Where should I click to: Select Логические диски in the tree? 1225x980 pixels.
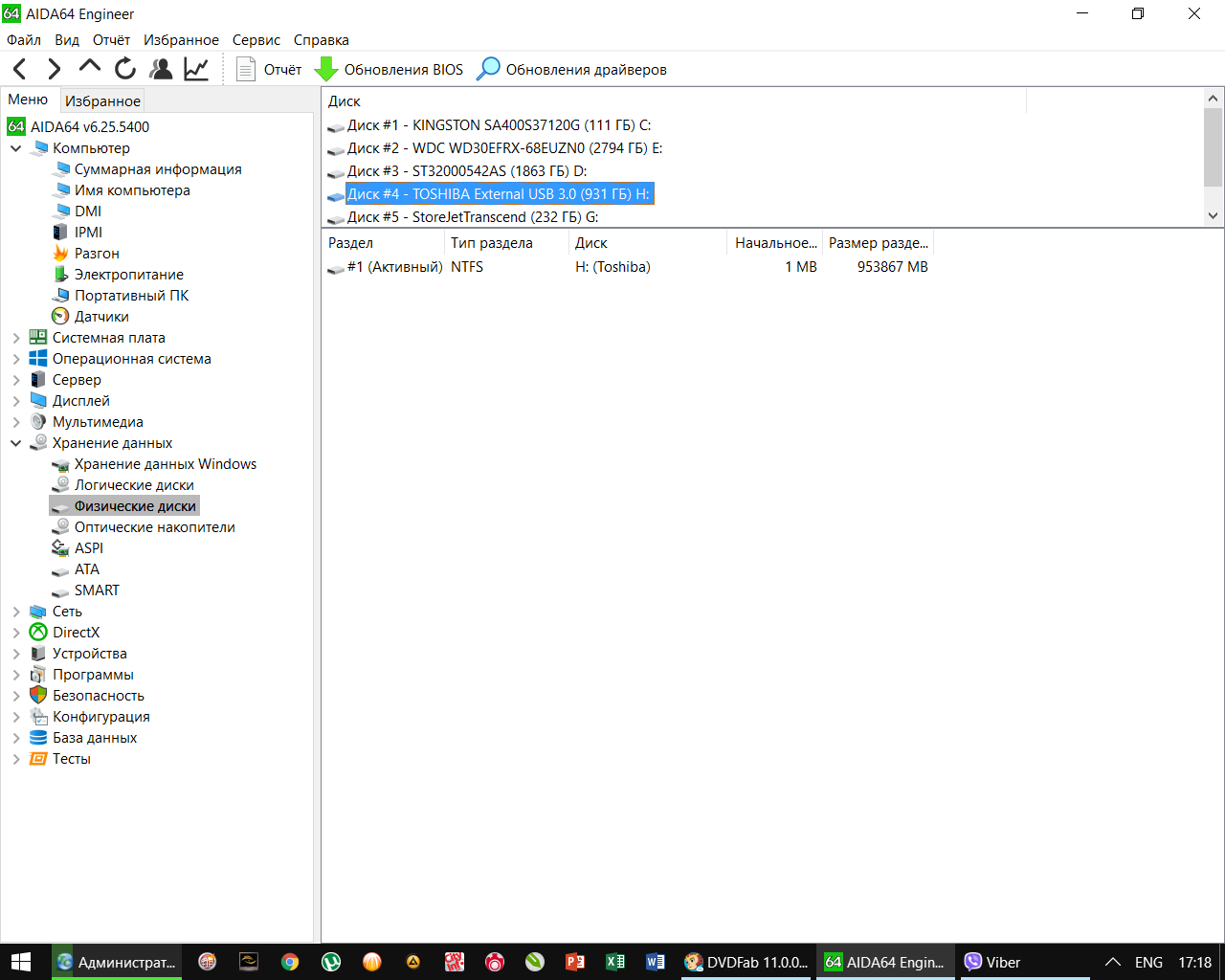click(x=134, y=485)
